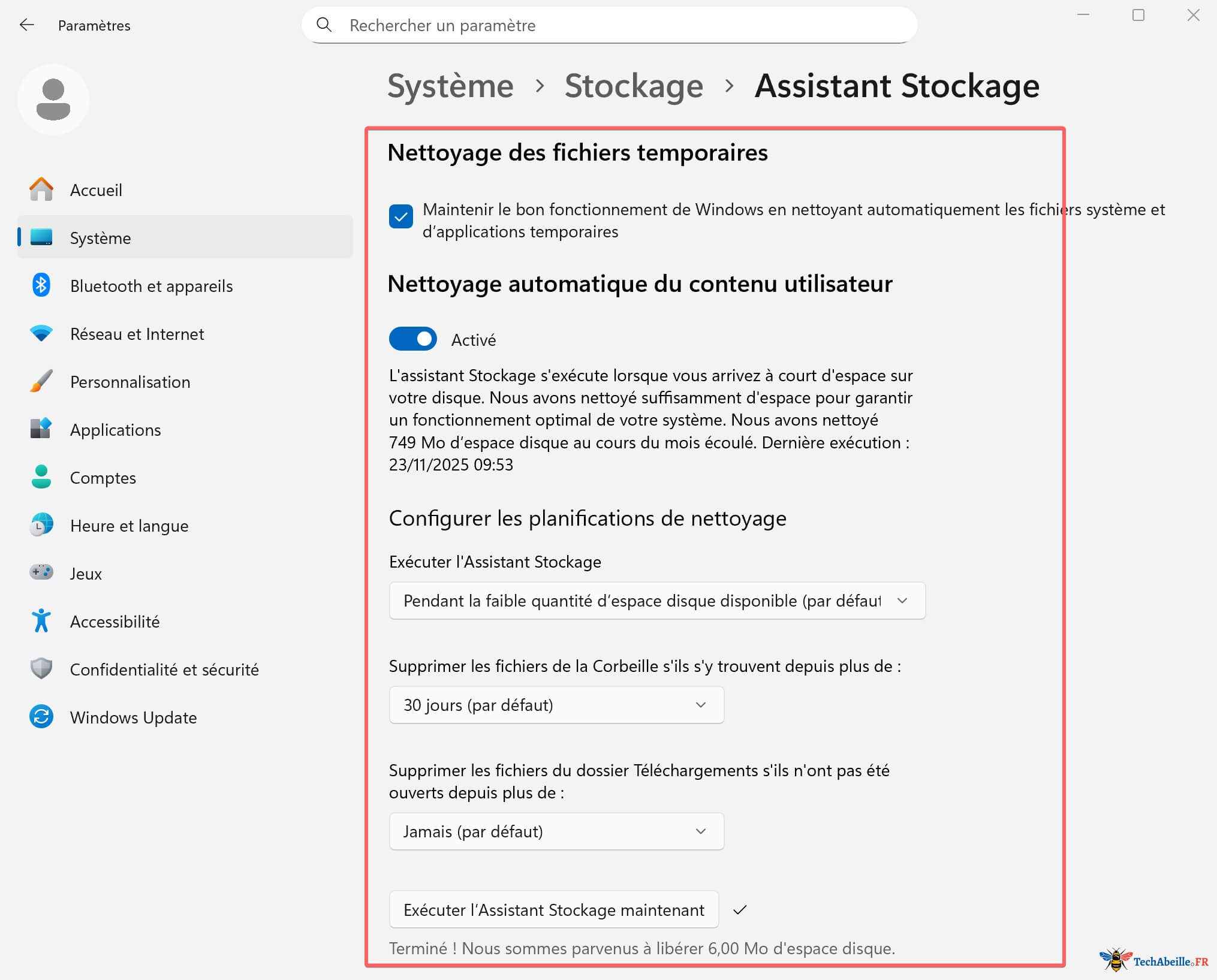This screenshot has height=980, width=1217.
Task: Go to the Applications section
Action: click(115, 430)
